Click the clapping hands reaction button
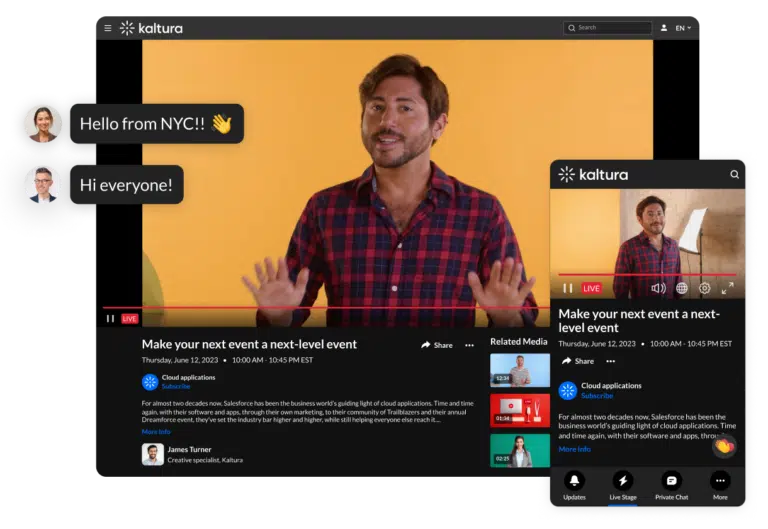This screenshot has height=529, width=768. tap(723, 446)
